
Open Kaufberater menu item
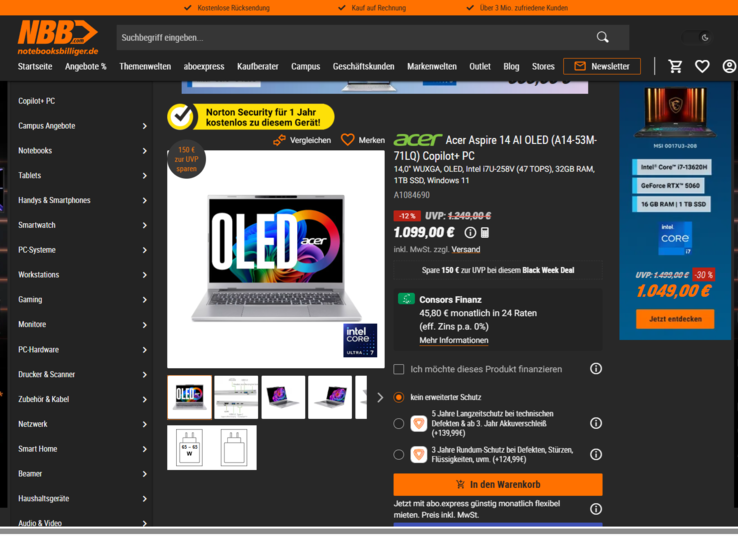pos(257,66)
